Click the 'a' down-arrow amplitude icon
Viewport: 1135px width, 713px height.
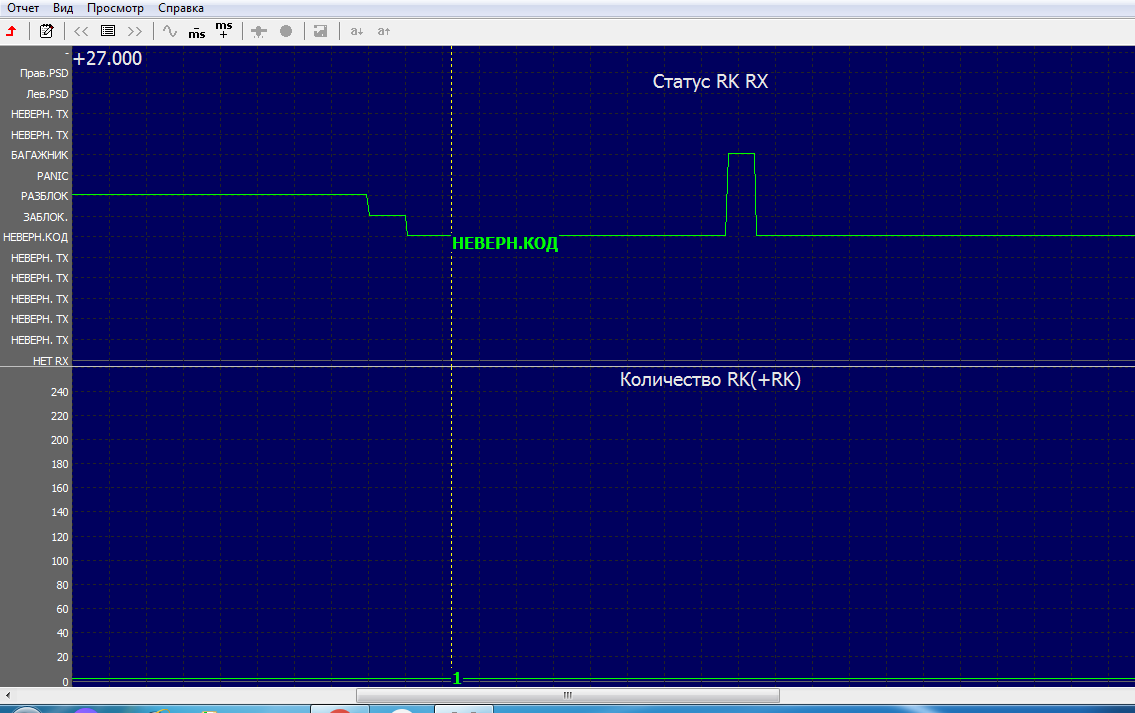pyautogui.click(x=357, y=31)
